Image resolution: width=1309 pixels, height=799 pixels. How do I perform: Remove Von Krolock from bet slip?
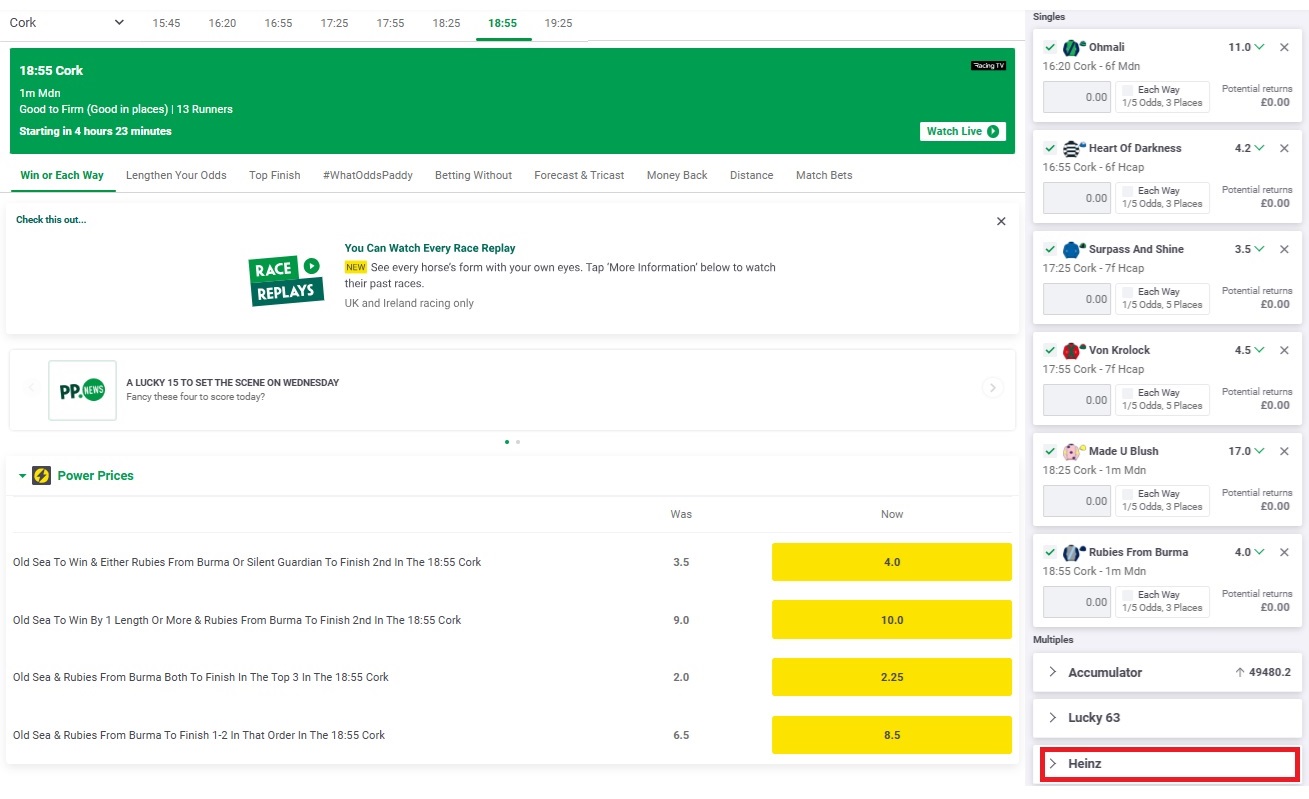(x=1285, y=350)
